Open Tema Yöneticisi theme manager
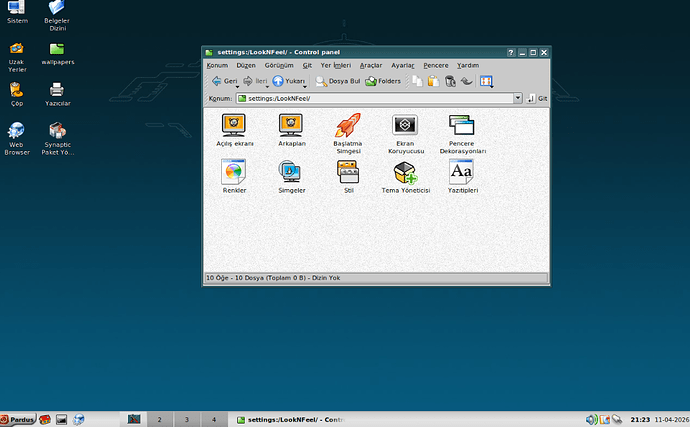The image size is (690, 427). [x=405, y=173]
